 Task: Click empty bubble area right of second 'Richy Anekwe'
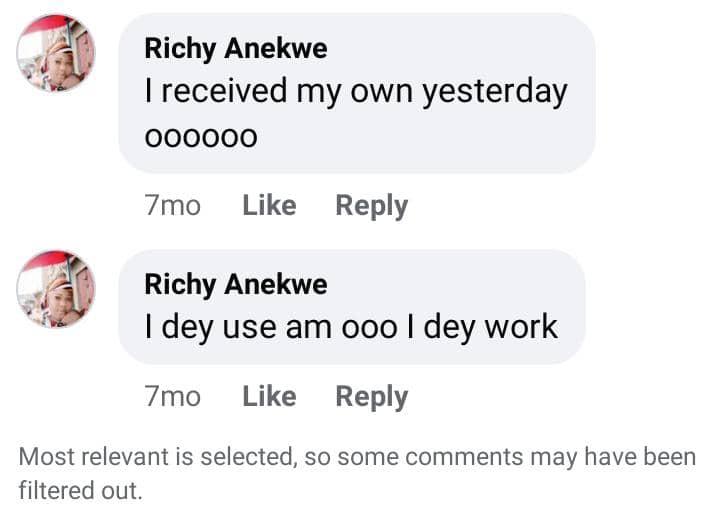450,284
